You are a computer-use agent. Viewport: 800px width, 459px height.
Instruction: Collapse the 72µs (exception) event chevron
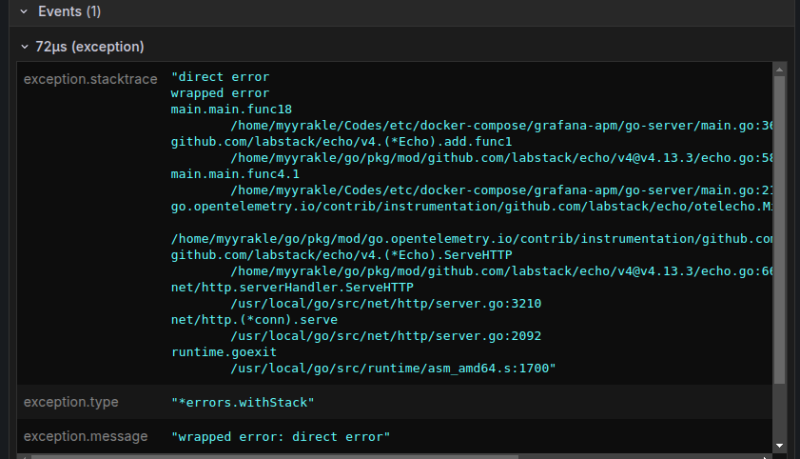(x=24, y=47)
